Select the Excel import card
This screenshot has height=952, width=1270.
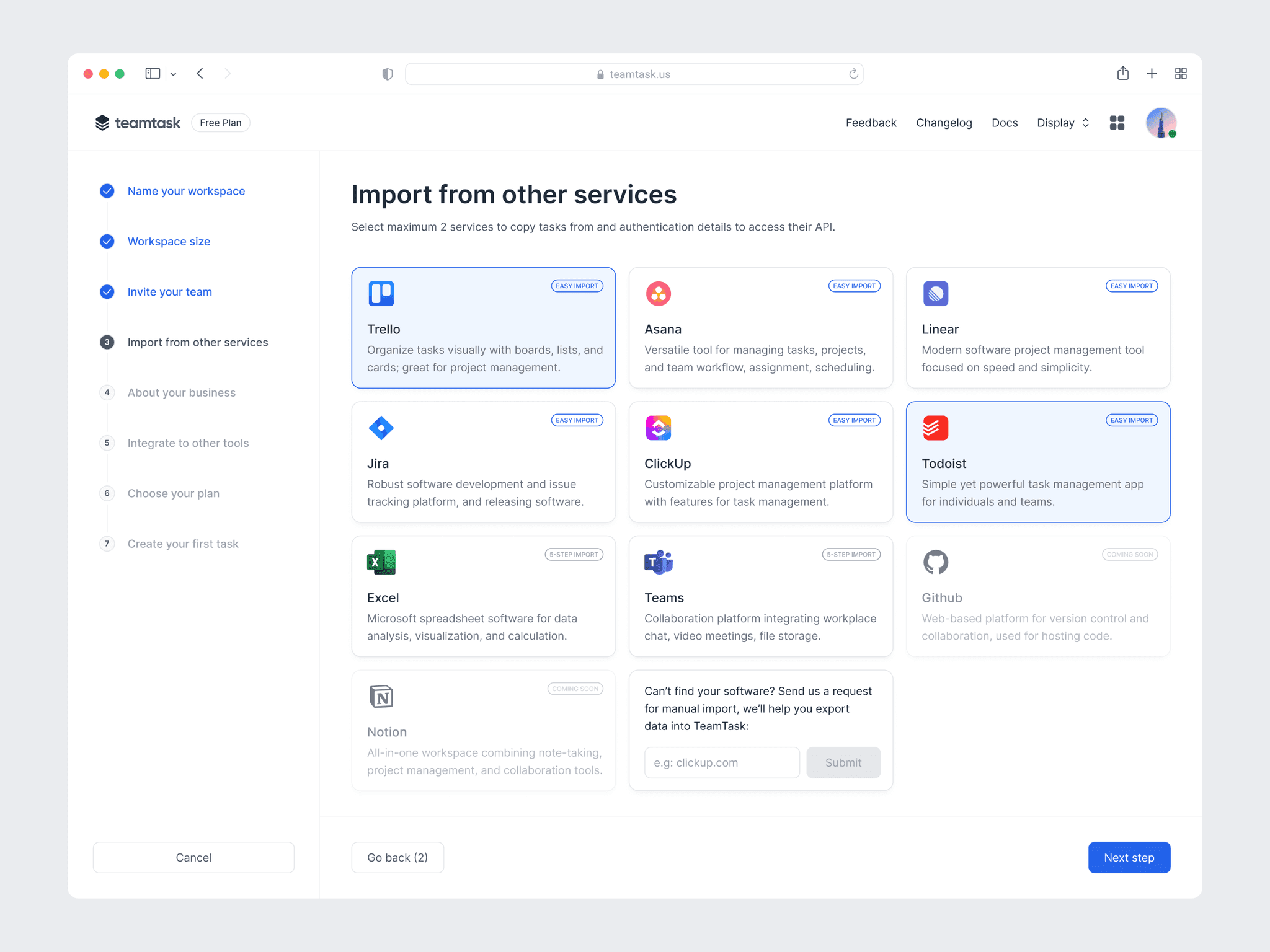(483, 596)
